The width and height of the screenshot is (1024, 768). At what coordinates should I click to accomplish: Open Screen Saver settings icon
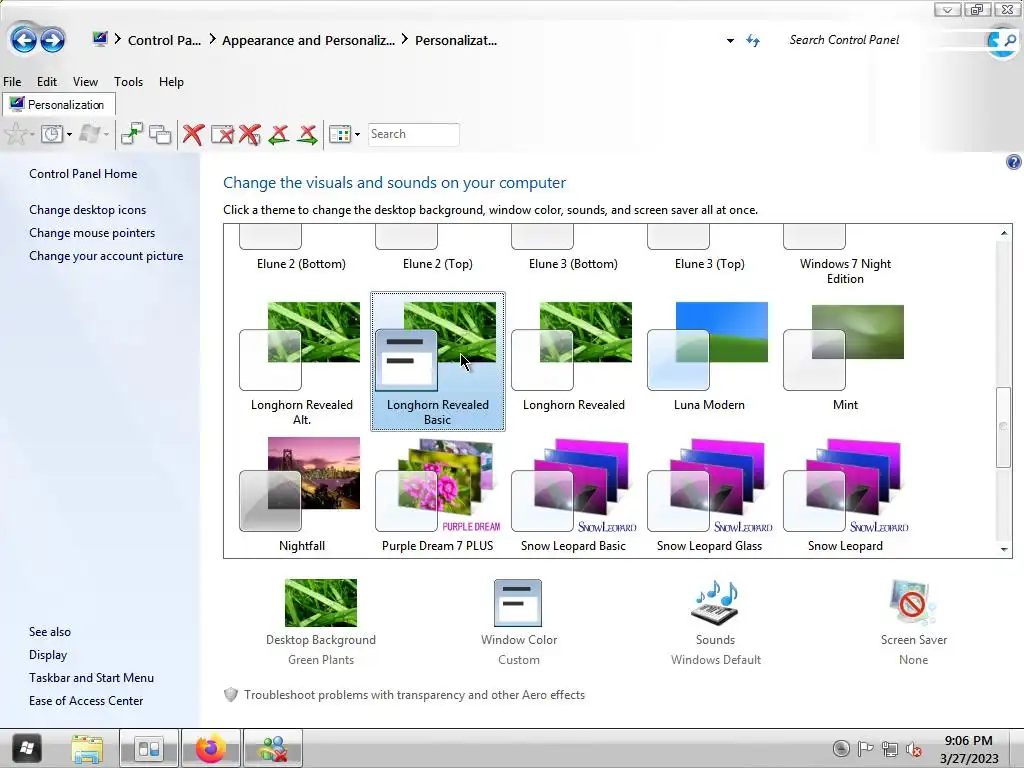coord(913,602)
